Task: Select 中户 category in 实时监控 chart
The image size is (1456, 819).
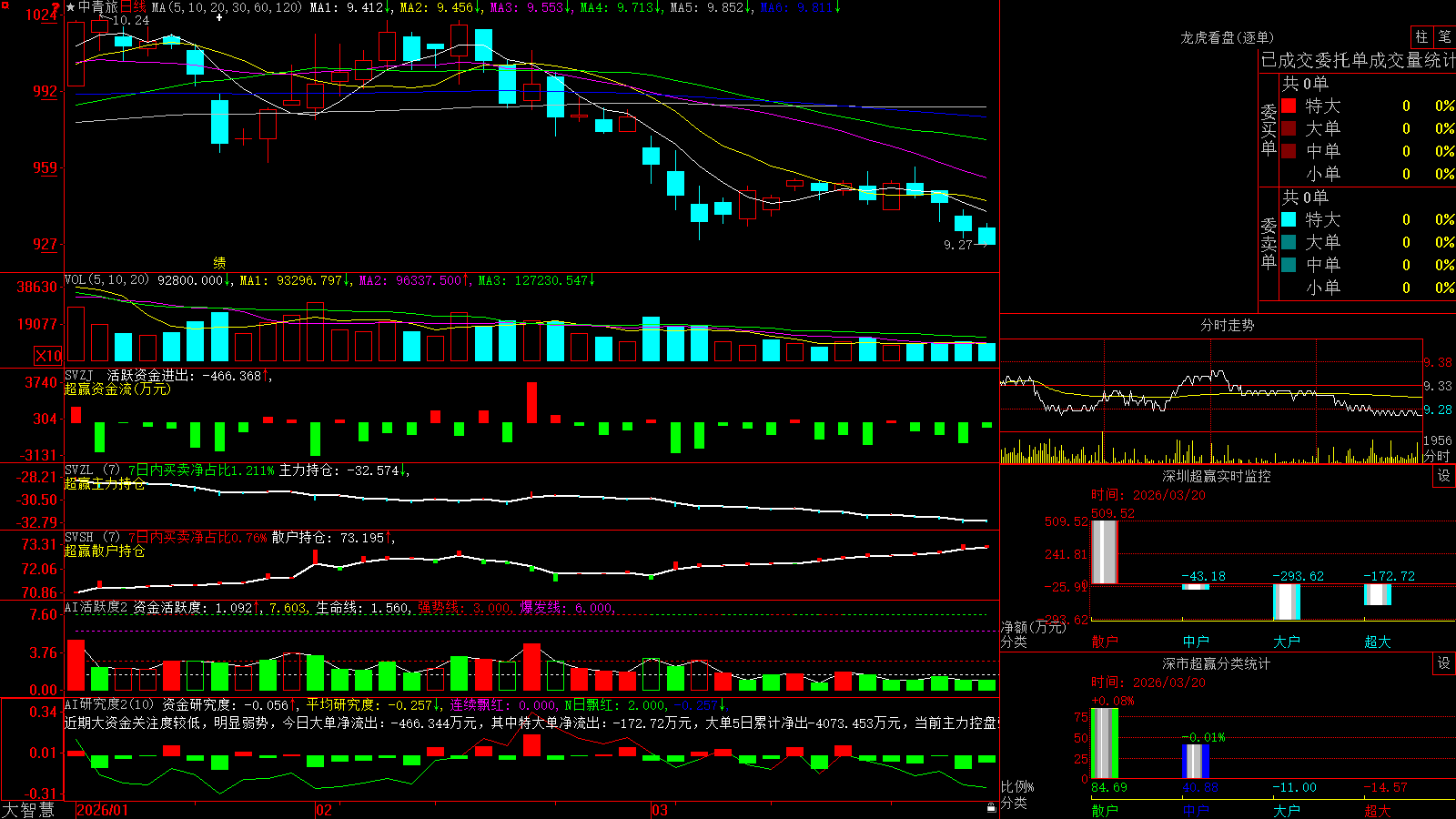Action: pos(1196,641)
